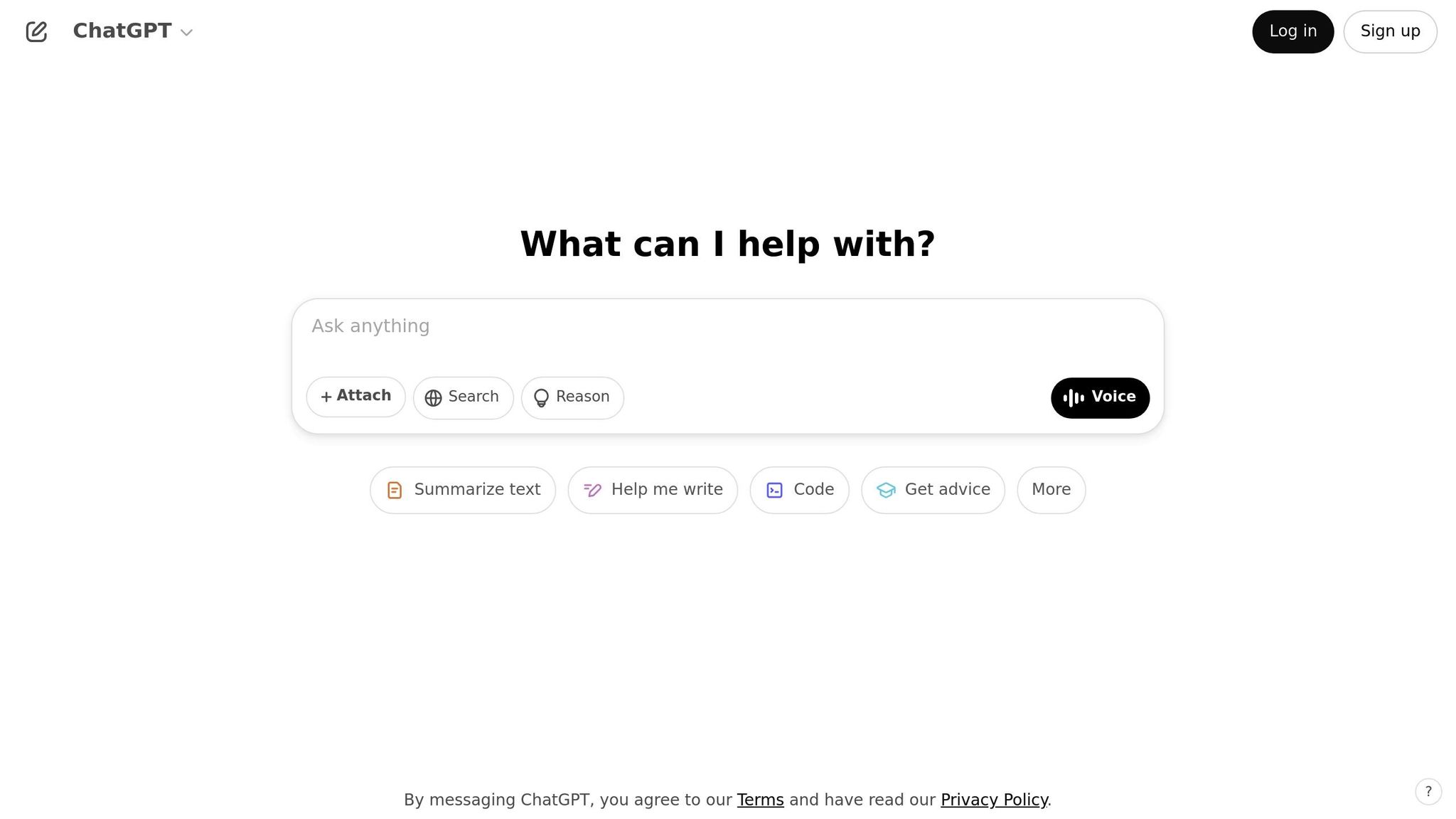Open the ChatGPT model dropdown
The width and height of the screenshot is (1456, 819).
click(x=133, y=31)
